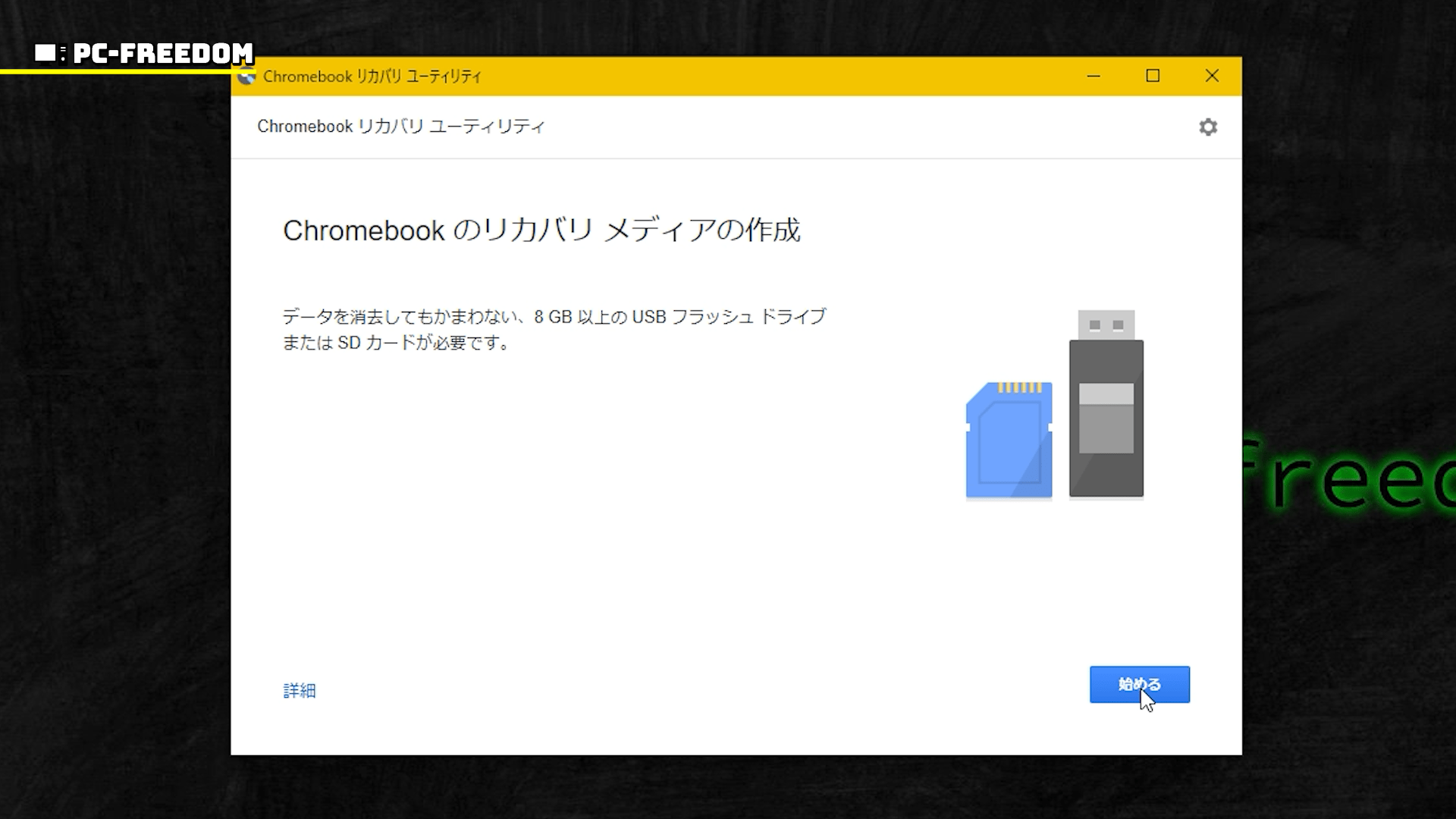
Task: Maximize the recovery utility window
Action: [1153, 76]
